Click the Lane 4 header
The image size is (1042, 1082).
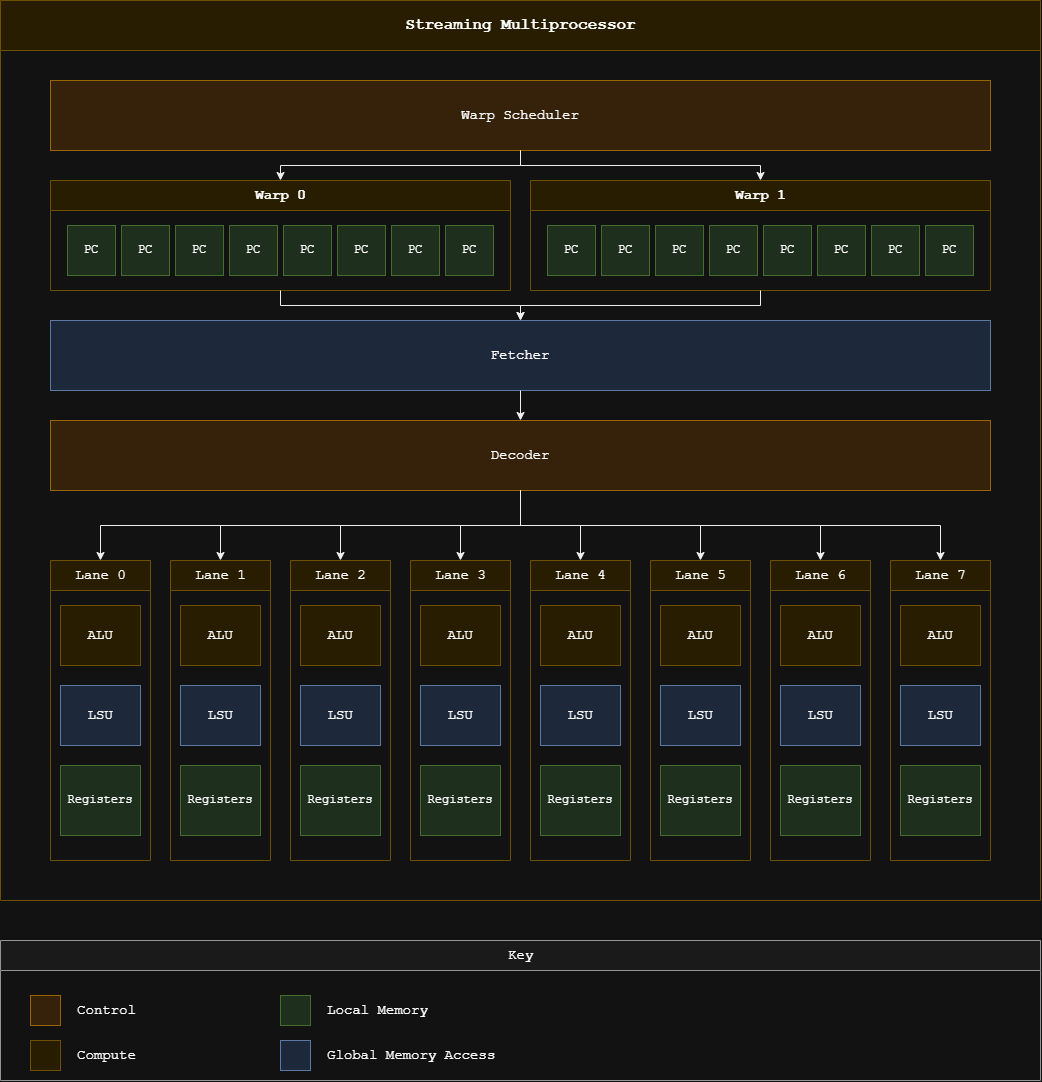pos(580,576)
